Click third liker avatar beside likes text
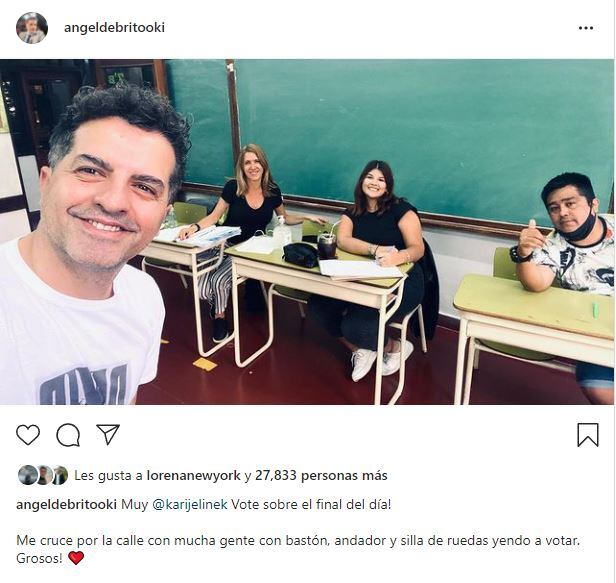Viewport: 616px width, 583px height. (60, 475)
